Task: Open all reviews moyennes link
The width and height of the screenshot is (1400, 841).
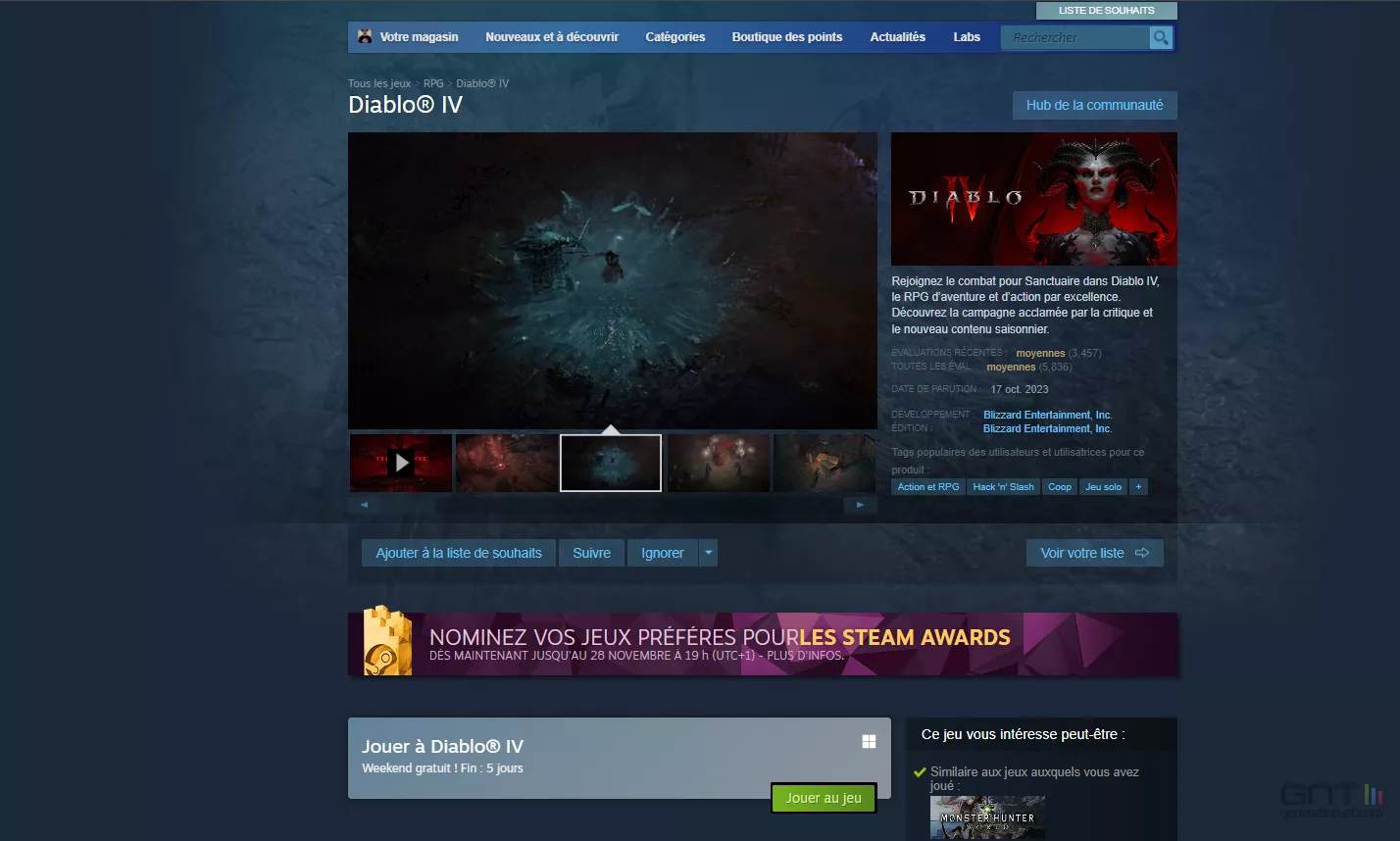Action: click(x=1011, y=367)
